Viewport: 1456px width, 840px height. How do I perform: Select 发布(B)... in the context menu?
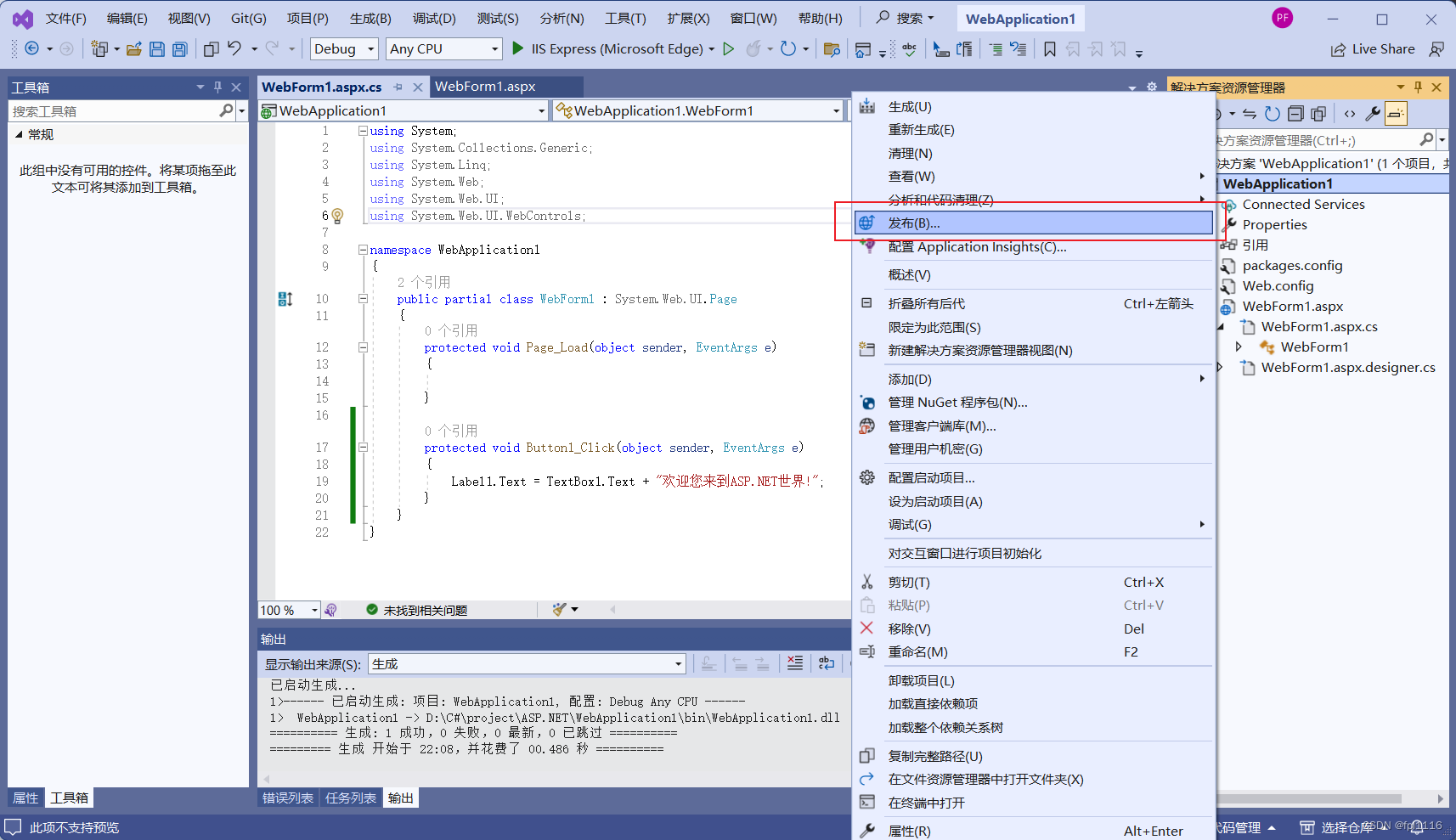pyautogui.click(x=1034, y=223)
